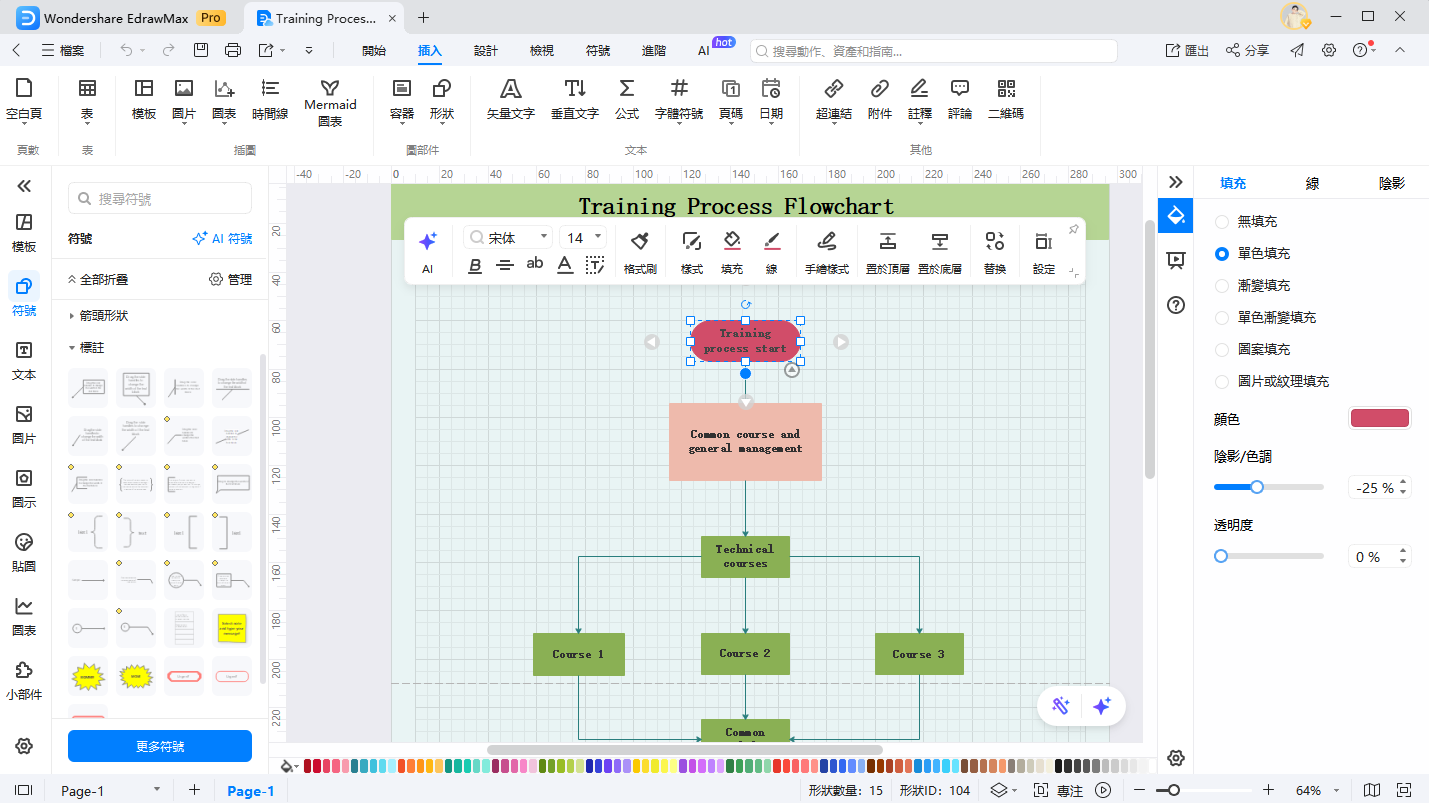Open the Line (線) tab in right panel
This screenshot has height=803, width=1429.
(1312, 183)
